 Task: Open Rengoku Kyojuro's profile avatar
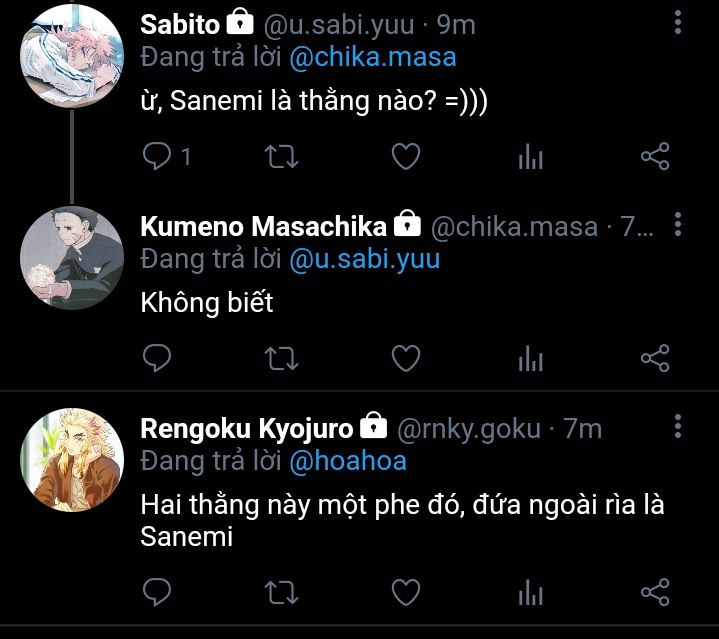[x=71, y=457]
